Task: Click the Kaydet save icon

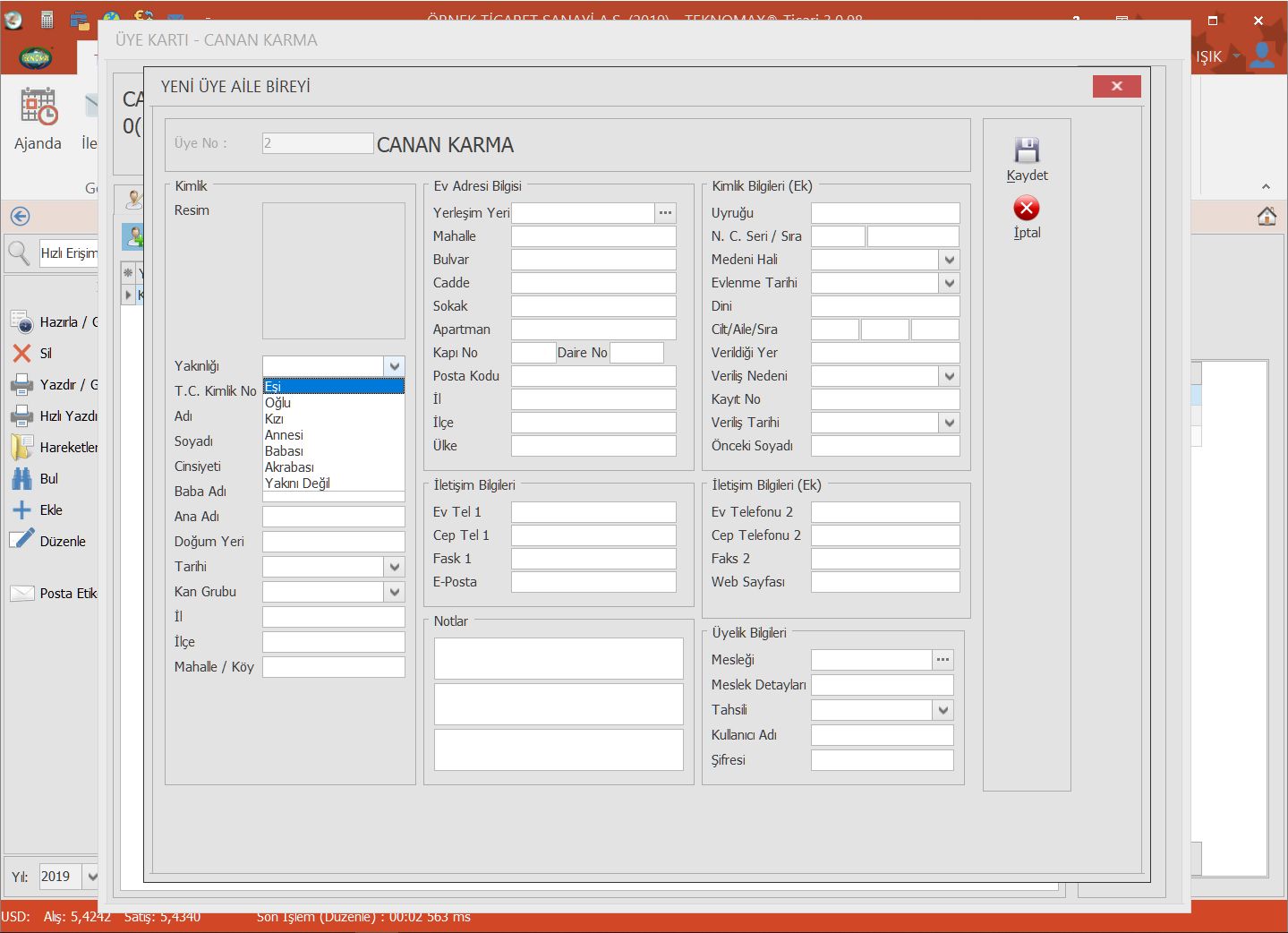Action: point(1027,150)
